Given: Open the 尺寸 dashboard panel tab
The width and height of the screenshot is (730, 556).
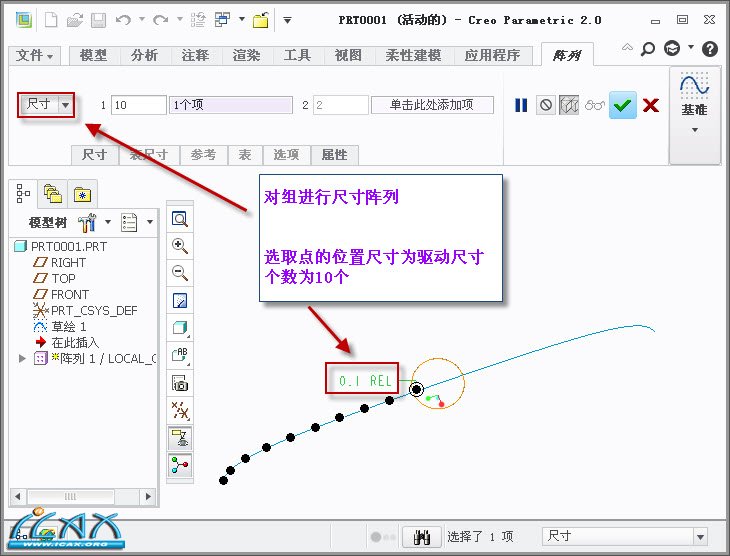Looking at the screenshot, I should click(95, 155).
